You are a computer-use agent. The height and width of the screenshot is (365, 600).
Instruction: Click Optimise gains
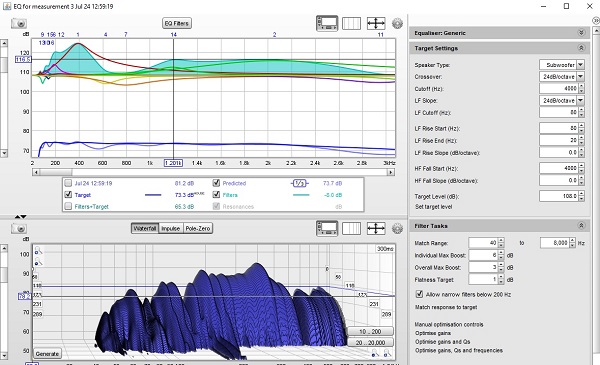[x=433, y=333]
